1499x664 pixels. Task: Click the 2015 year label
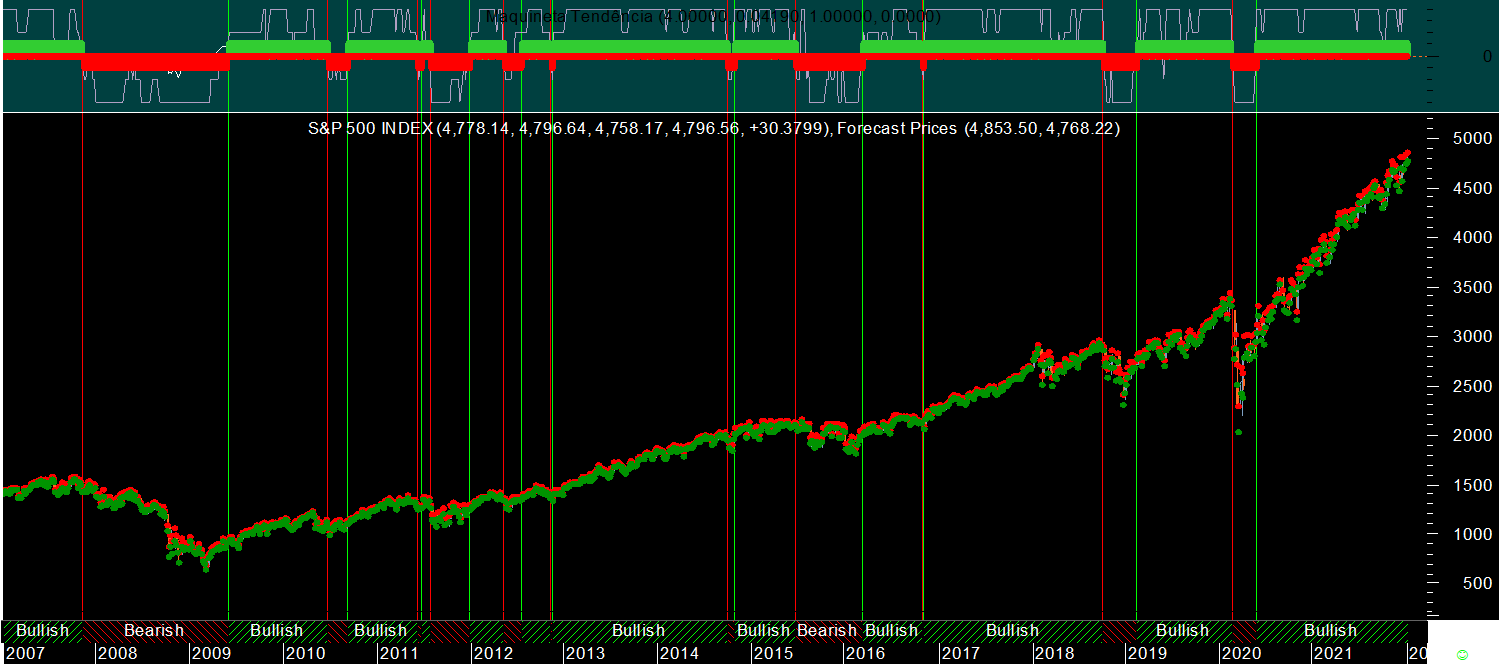click(x=773, y=653)
